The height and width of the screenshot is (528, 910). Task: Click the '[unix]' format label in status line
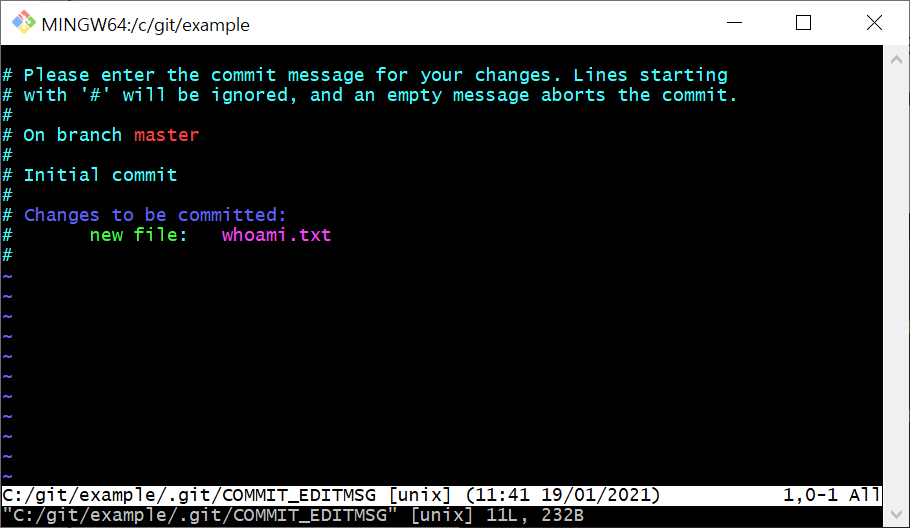[420, 495]
